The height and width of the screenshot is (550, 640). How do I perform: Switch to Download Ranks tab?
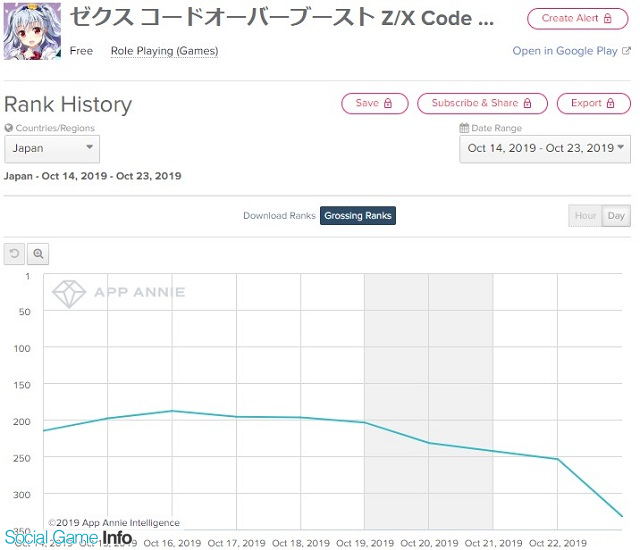click(279, 216)
